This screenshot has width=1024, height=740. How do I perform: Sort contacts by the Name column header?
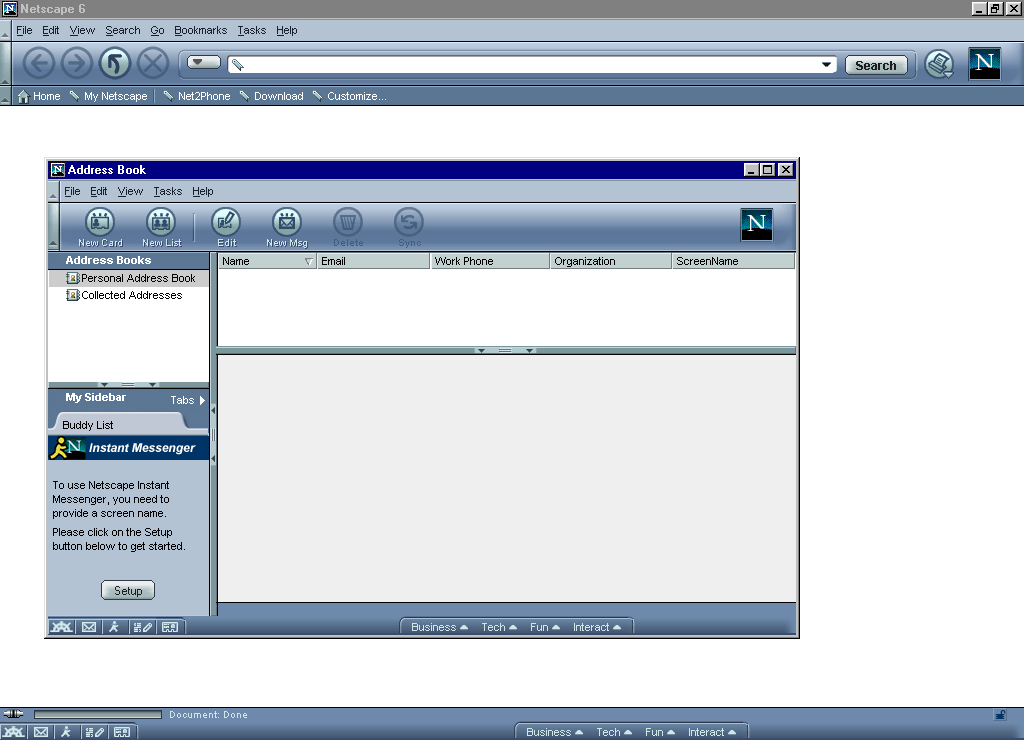point(267,261)
